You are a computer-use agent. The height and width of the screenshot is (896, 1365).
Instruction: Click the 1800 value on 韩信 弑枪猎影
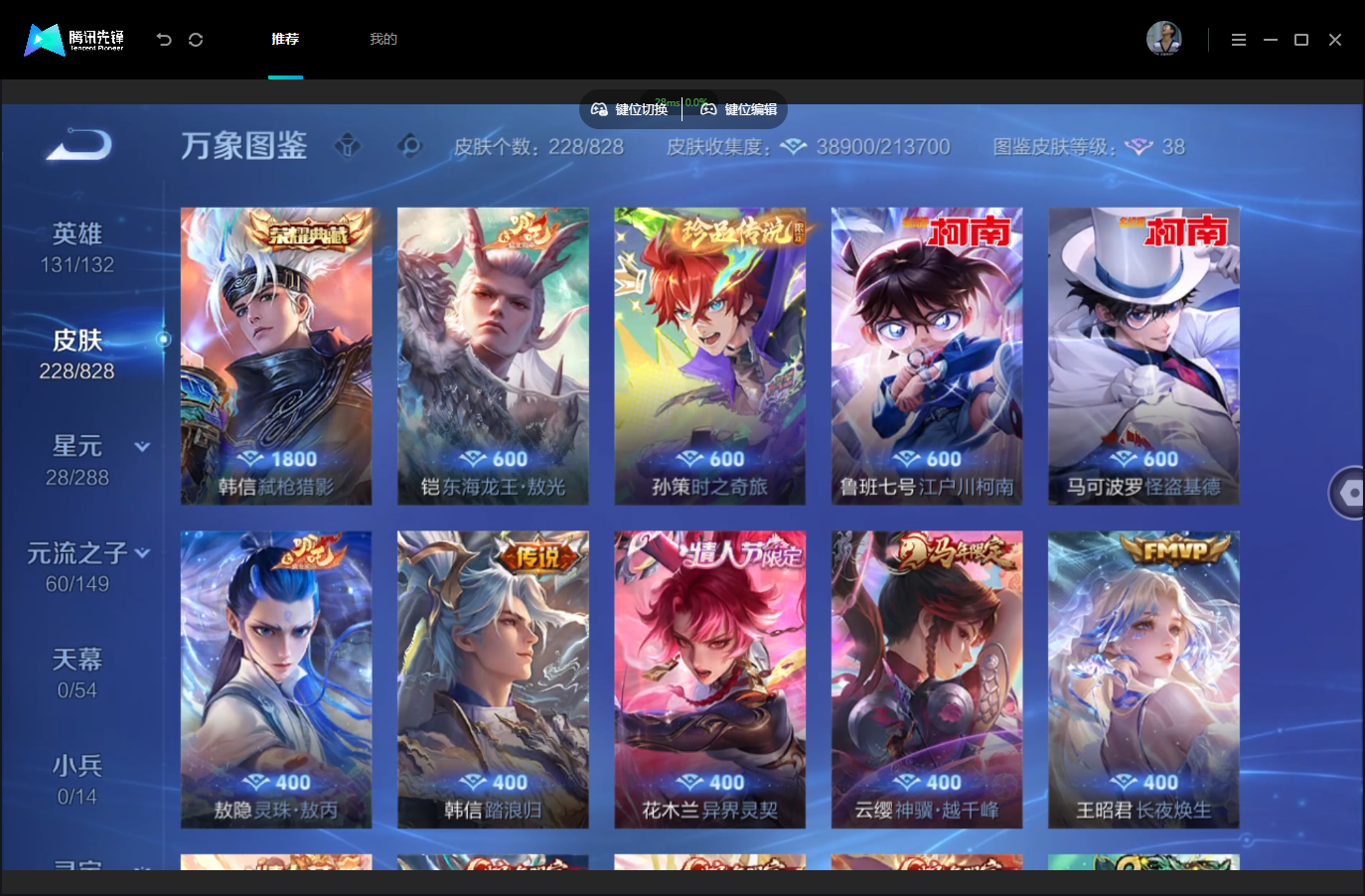[x=294, y=459]
